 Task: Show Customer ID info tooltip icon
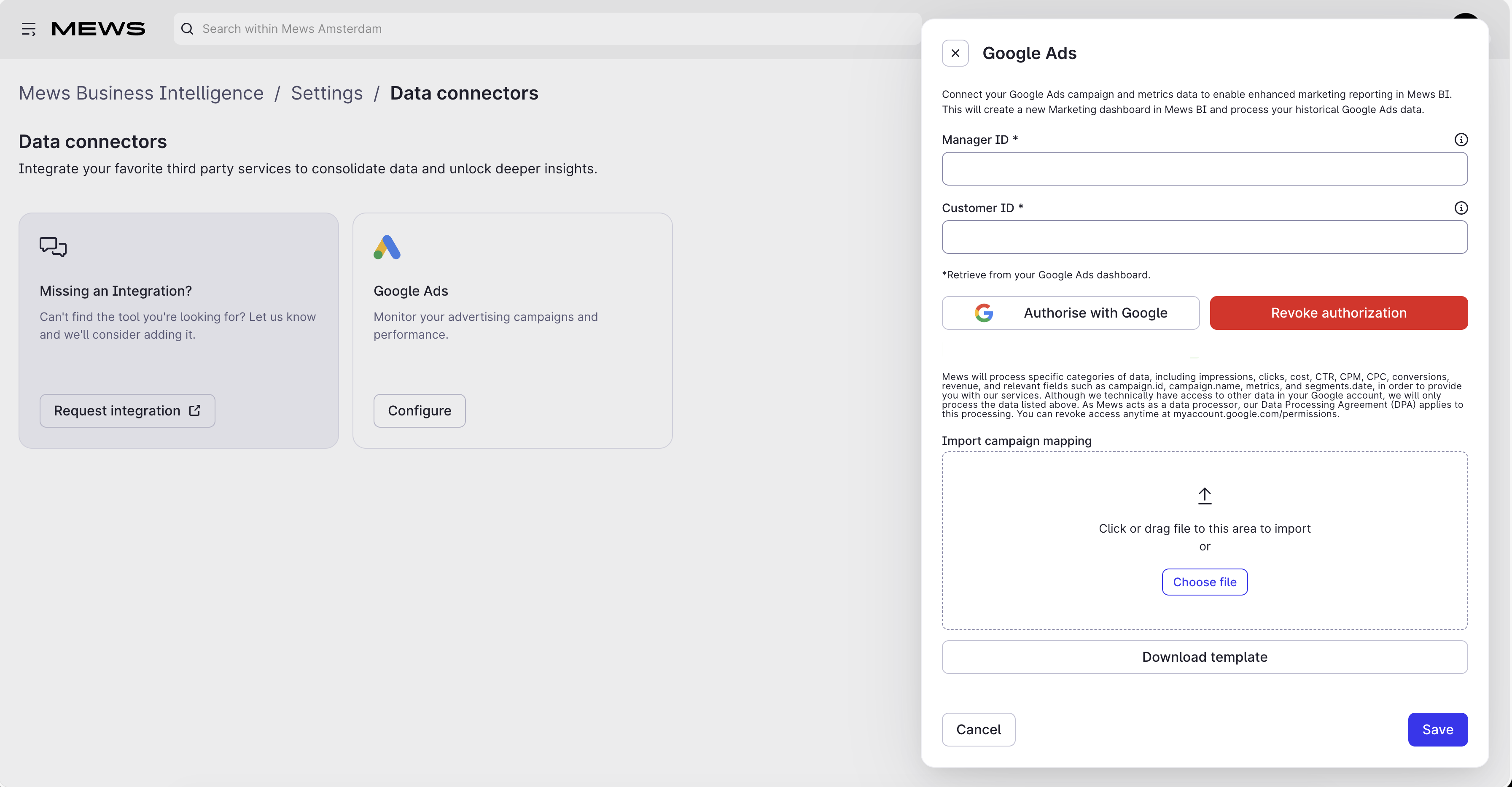click(1460, 208)
